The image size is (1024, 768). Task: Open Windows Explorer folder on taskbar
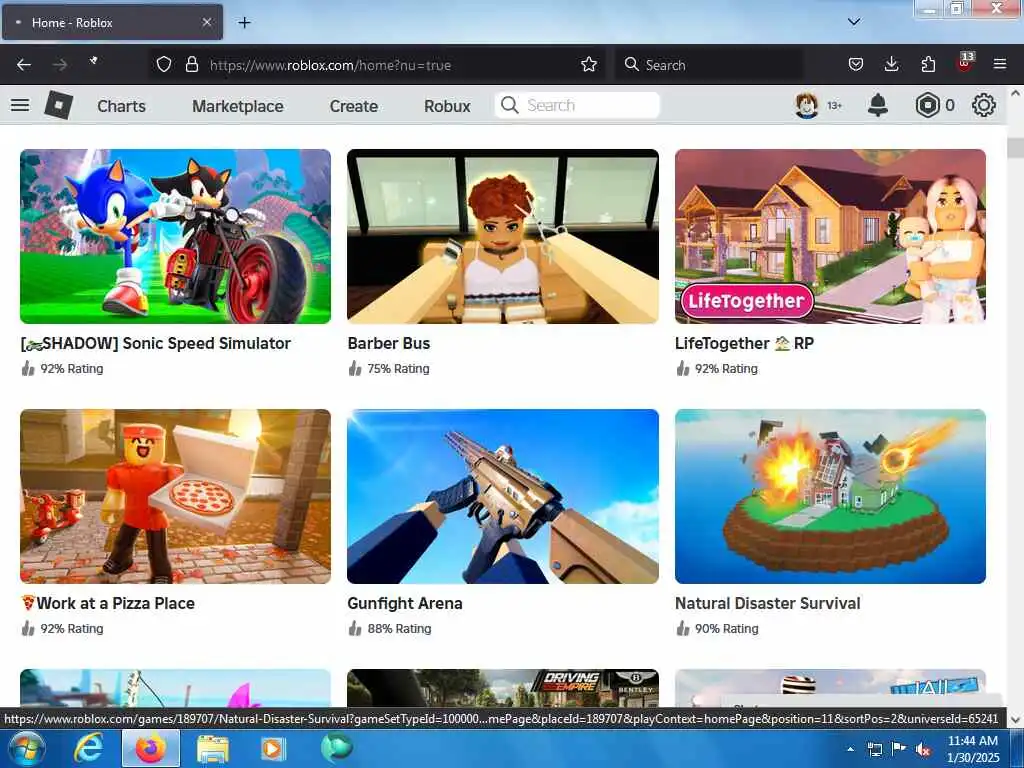tap(212, 748)
